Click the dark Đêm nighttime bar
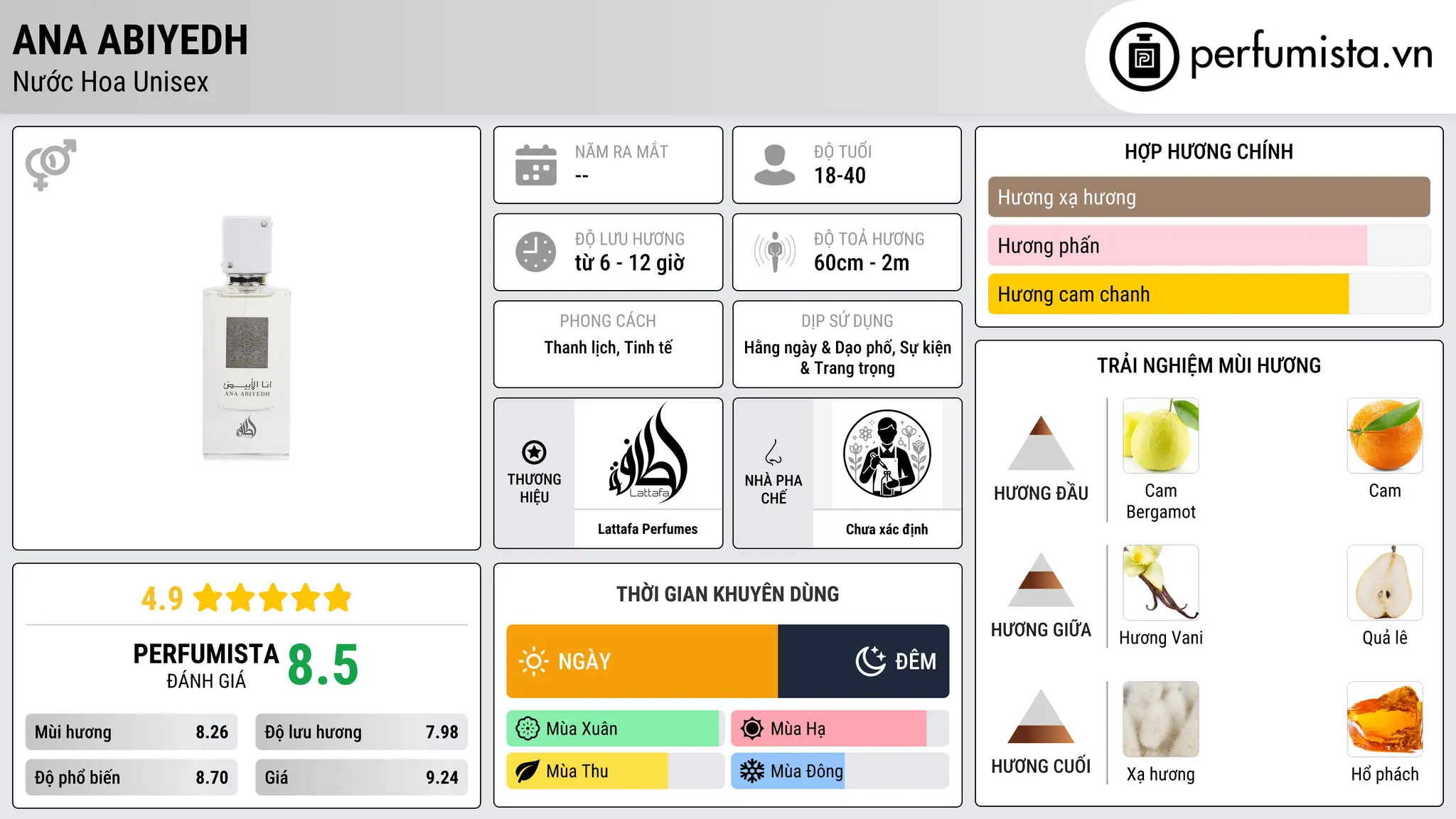 pyautogui.click(x=864, y=661)
